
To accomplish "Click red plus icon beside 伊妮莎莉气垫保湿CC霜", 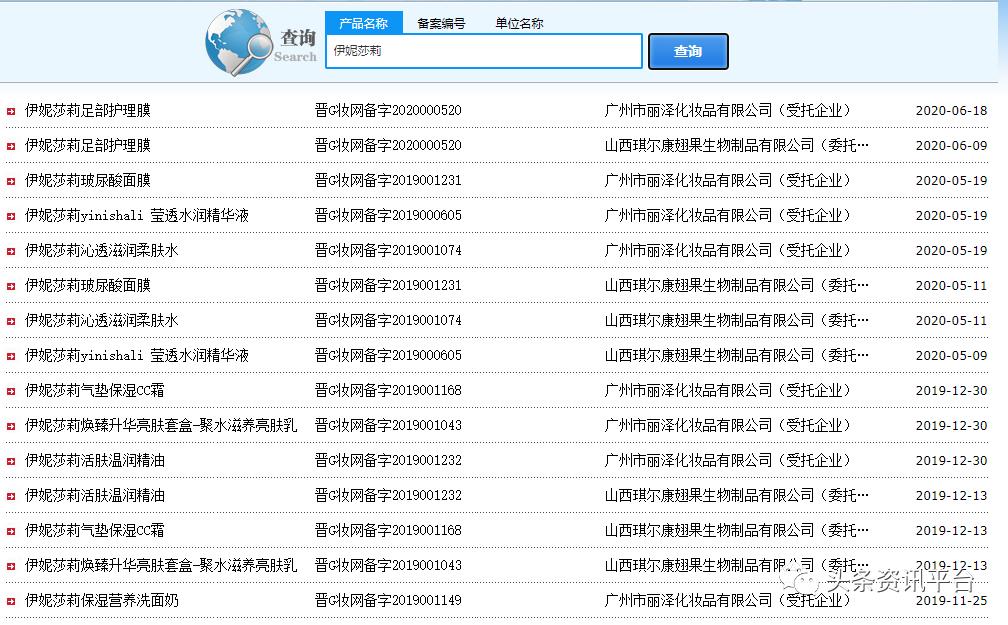I will click(x=9, y=390).
